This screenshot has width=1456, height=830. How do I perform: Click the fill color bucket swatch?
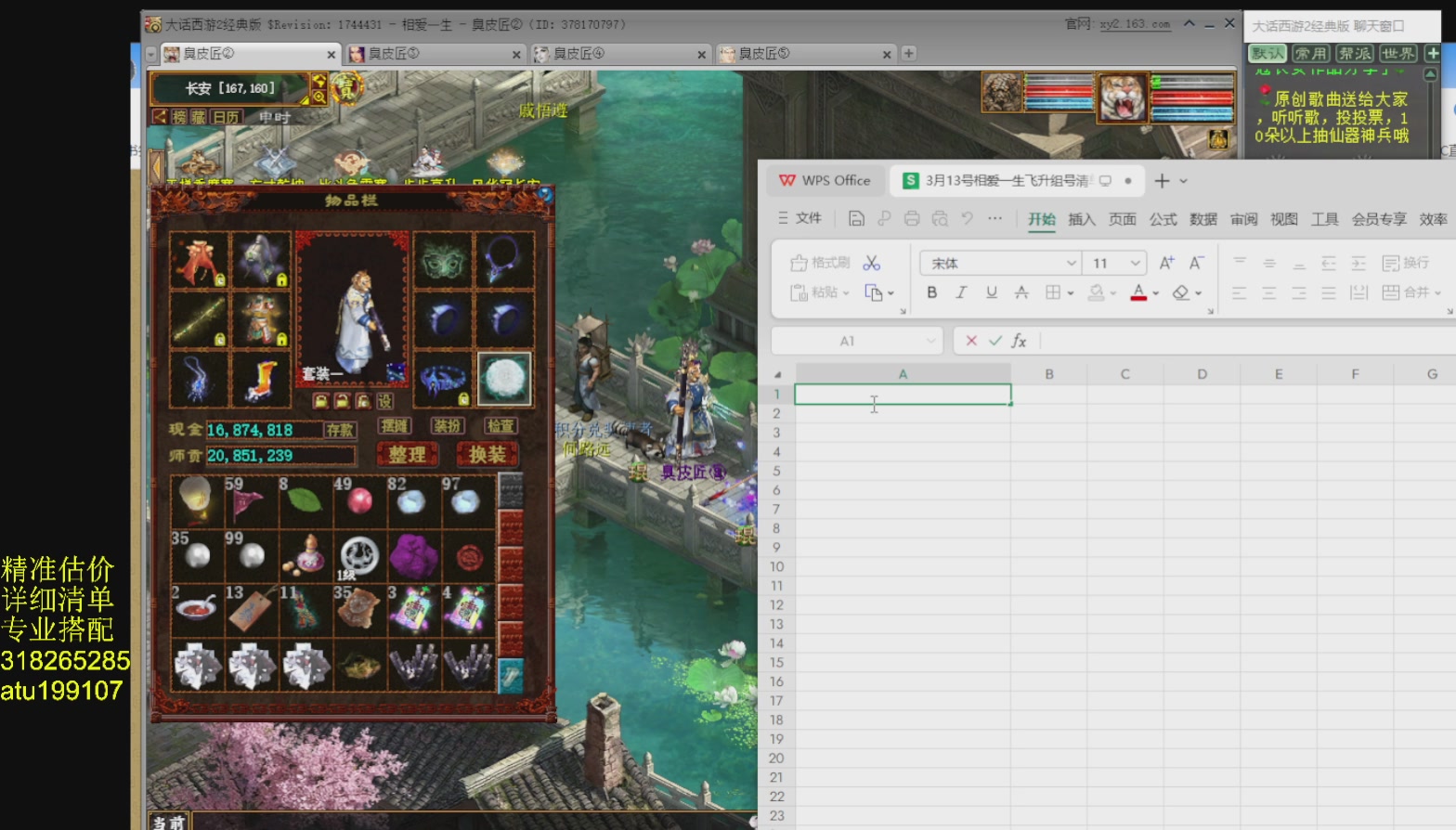[x=1097, y=292]
